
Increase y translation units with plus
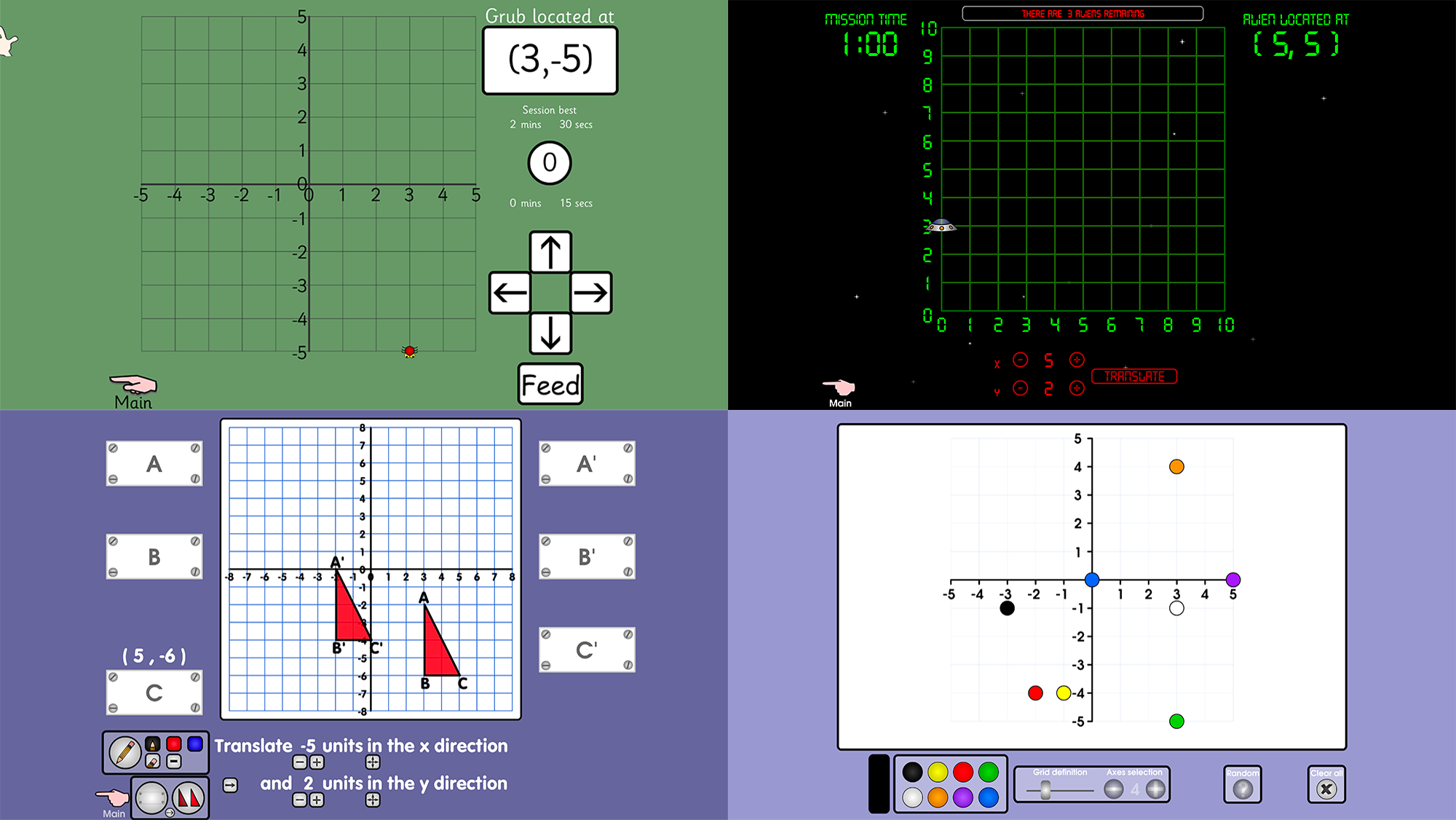coord(317,800)
